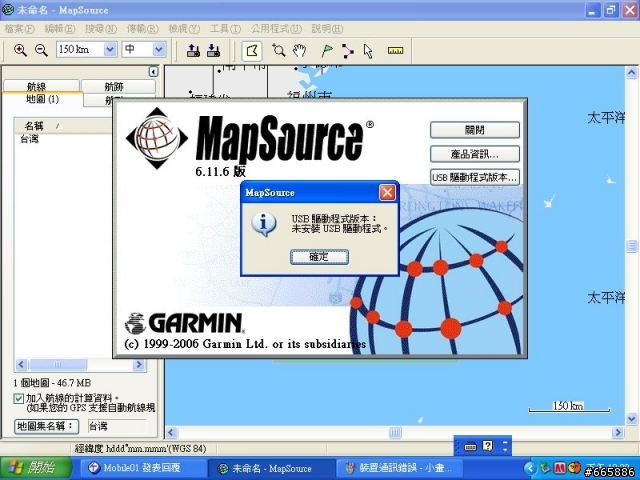Open the 編輯 (Edit) menu
Screen dimensions: 640x480
60,29
